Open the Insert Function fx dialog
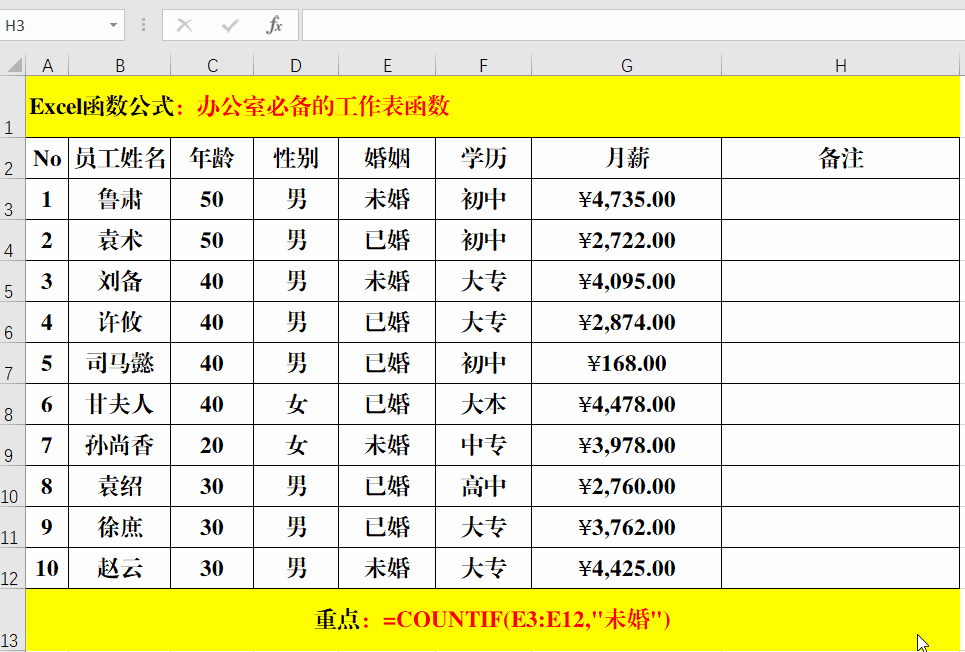965x652 pixels. (274, 25)
